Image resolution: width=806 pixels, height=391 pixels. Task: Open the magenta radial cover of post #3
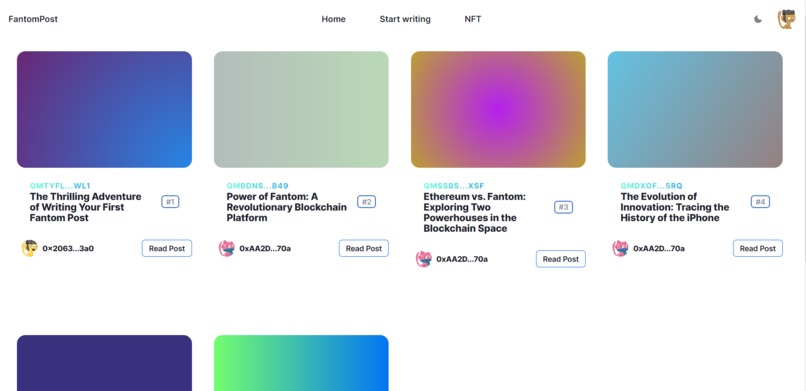[x=498, y=109]
